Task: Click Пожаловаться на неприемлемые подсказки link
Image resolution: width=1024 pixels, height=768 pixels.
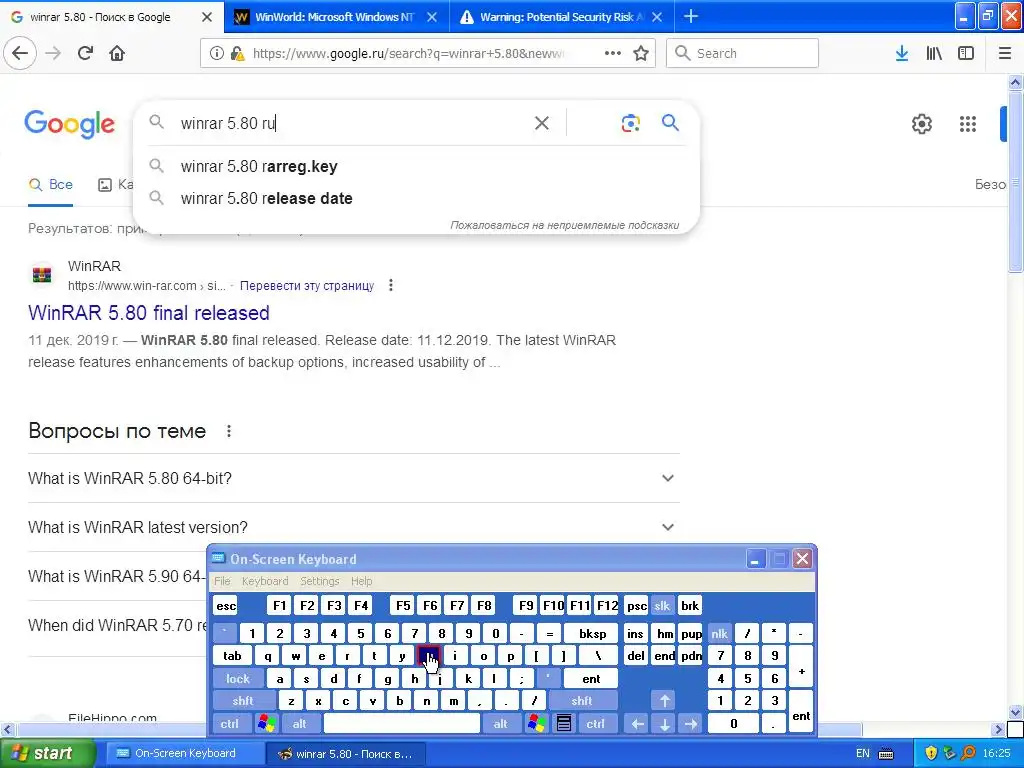Action: click(564, 225)
